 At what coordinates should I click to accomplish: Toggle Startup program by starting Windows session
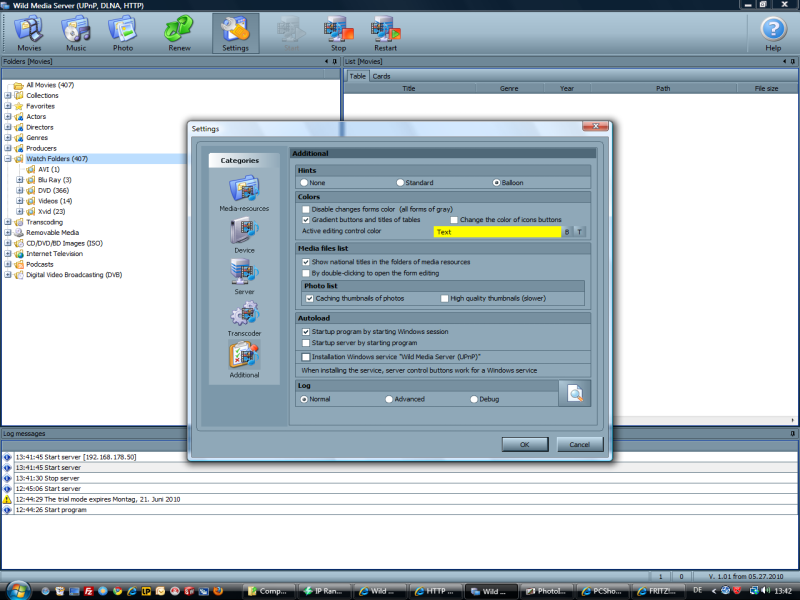coord(306,332)
